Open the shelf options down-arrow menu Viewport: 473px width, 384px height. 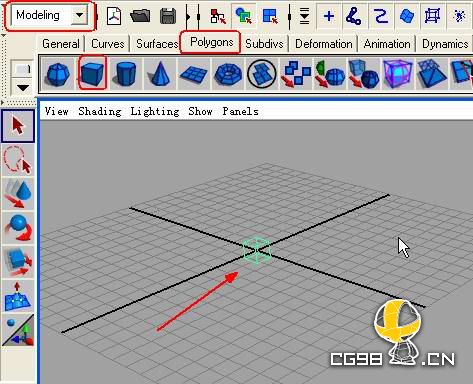(x=23, y=87)
